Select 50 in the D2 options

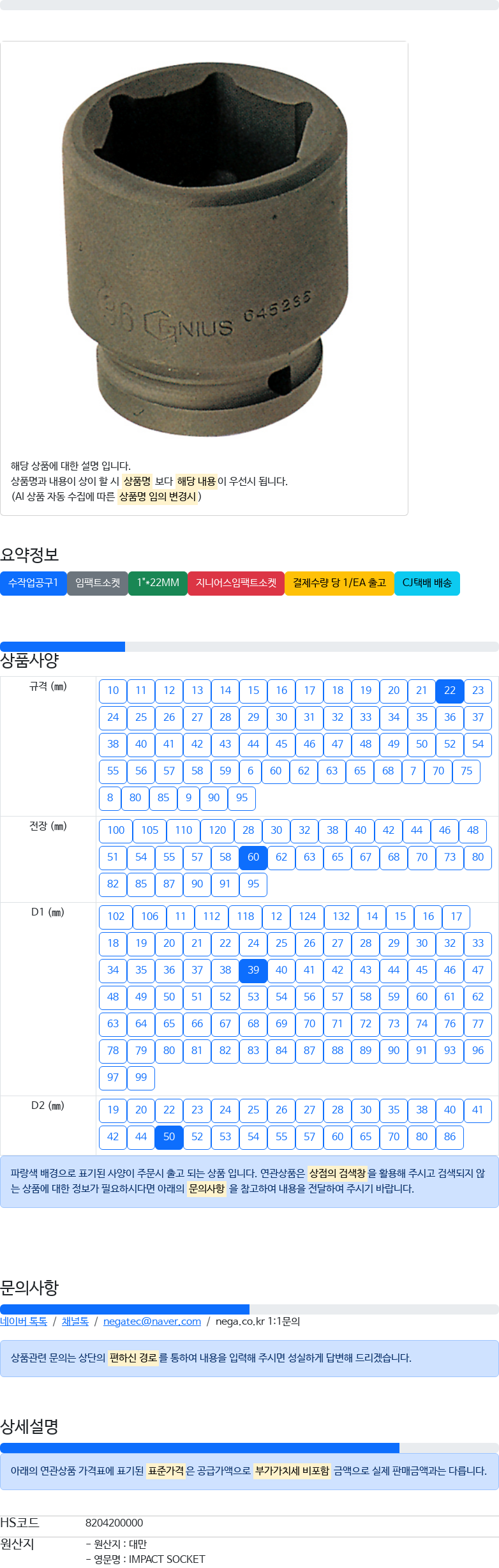[x=169, y=1137]
